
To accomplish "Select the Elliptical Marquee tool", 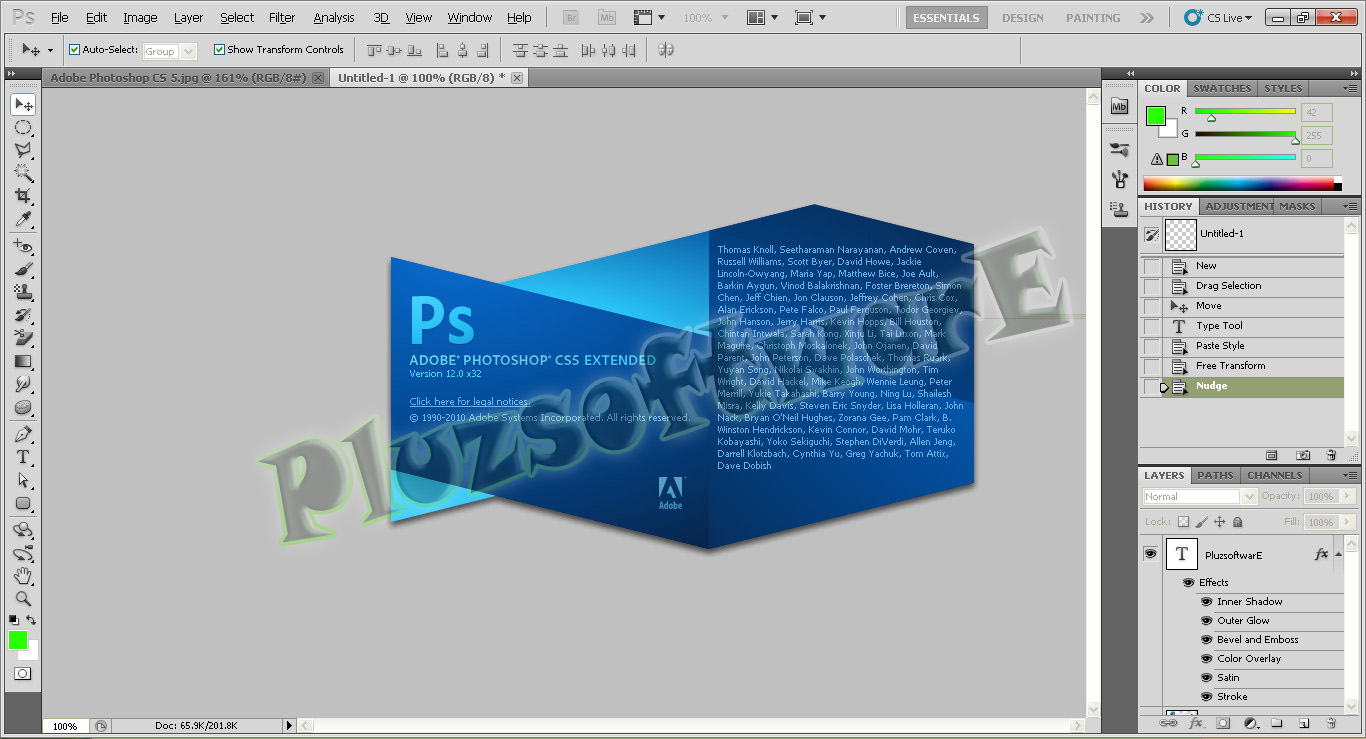I will point(23,128).
